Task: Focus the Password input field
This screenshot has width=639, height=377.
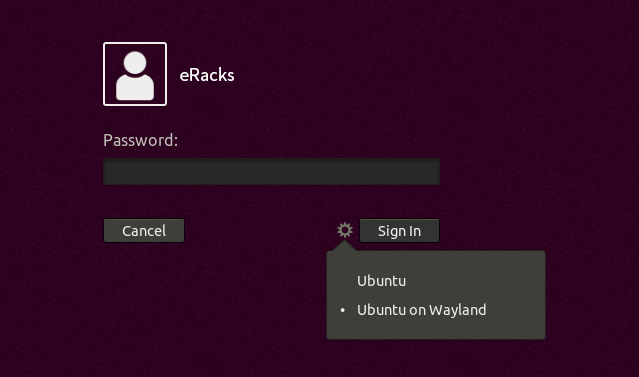Action: pyautogui.click(x=271, y=172)
